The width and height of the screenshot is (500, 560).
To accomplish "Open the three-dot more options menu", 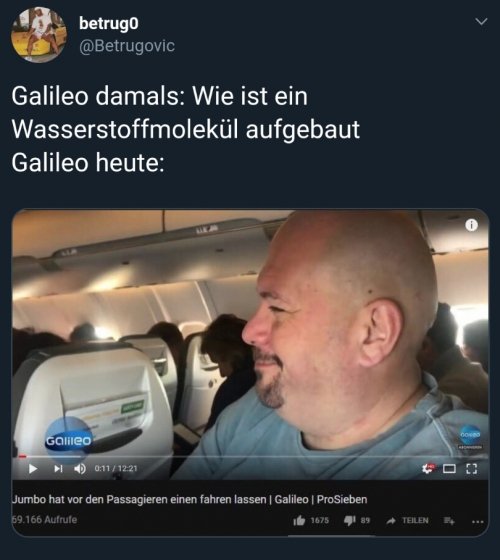I will [478, 522].
